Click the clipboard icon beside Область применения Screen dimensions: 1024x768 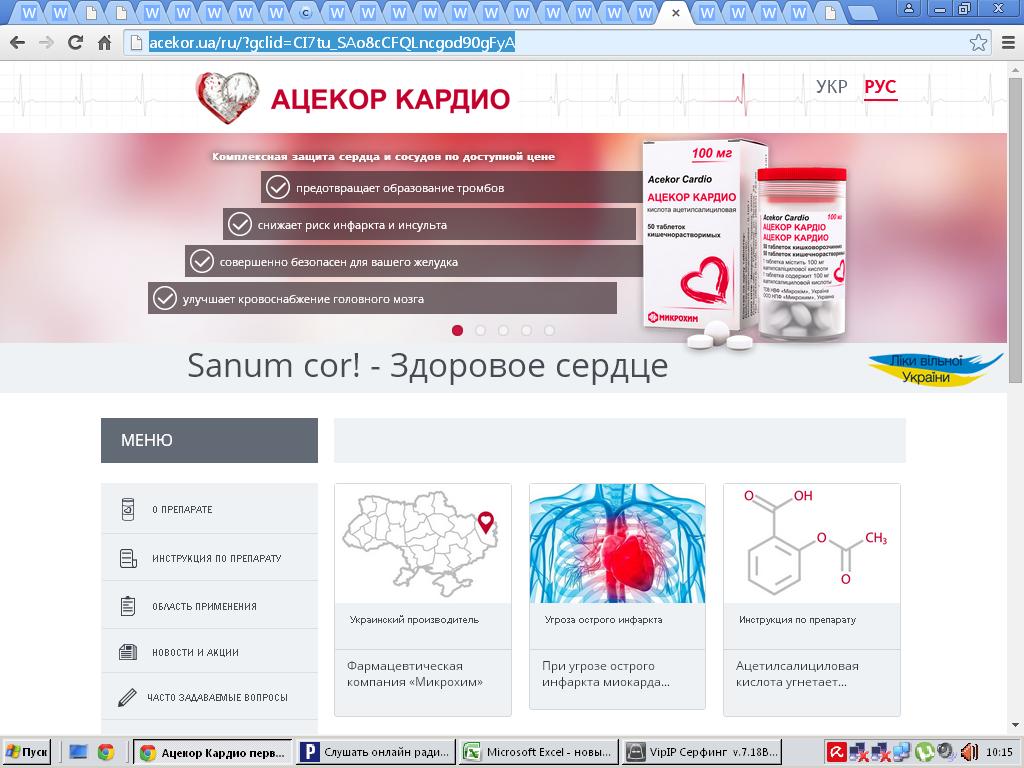128,606
